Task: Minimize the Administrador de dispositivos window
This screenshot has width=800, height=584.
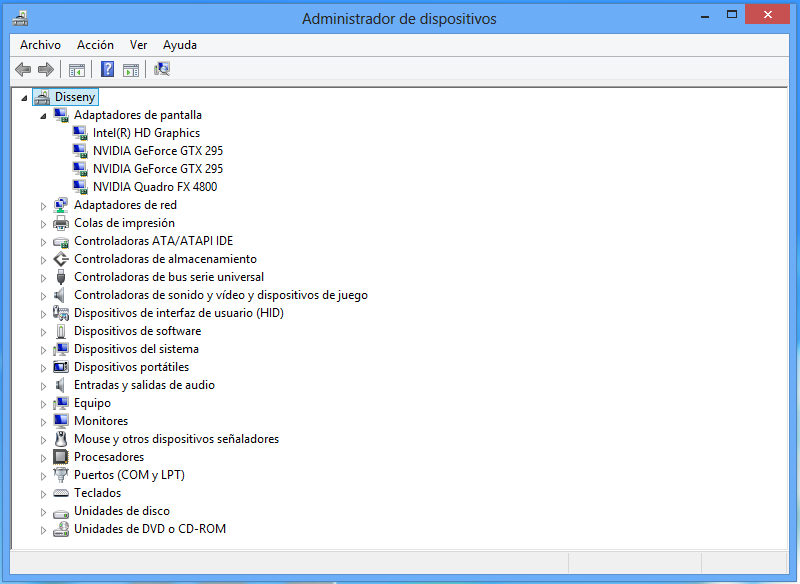Action: pos(705,15)
